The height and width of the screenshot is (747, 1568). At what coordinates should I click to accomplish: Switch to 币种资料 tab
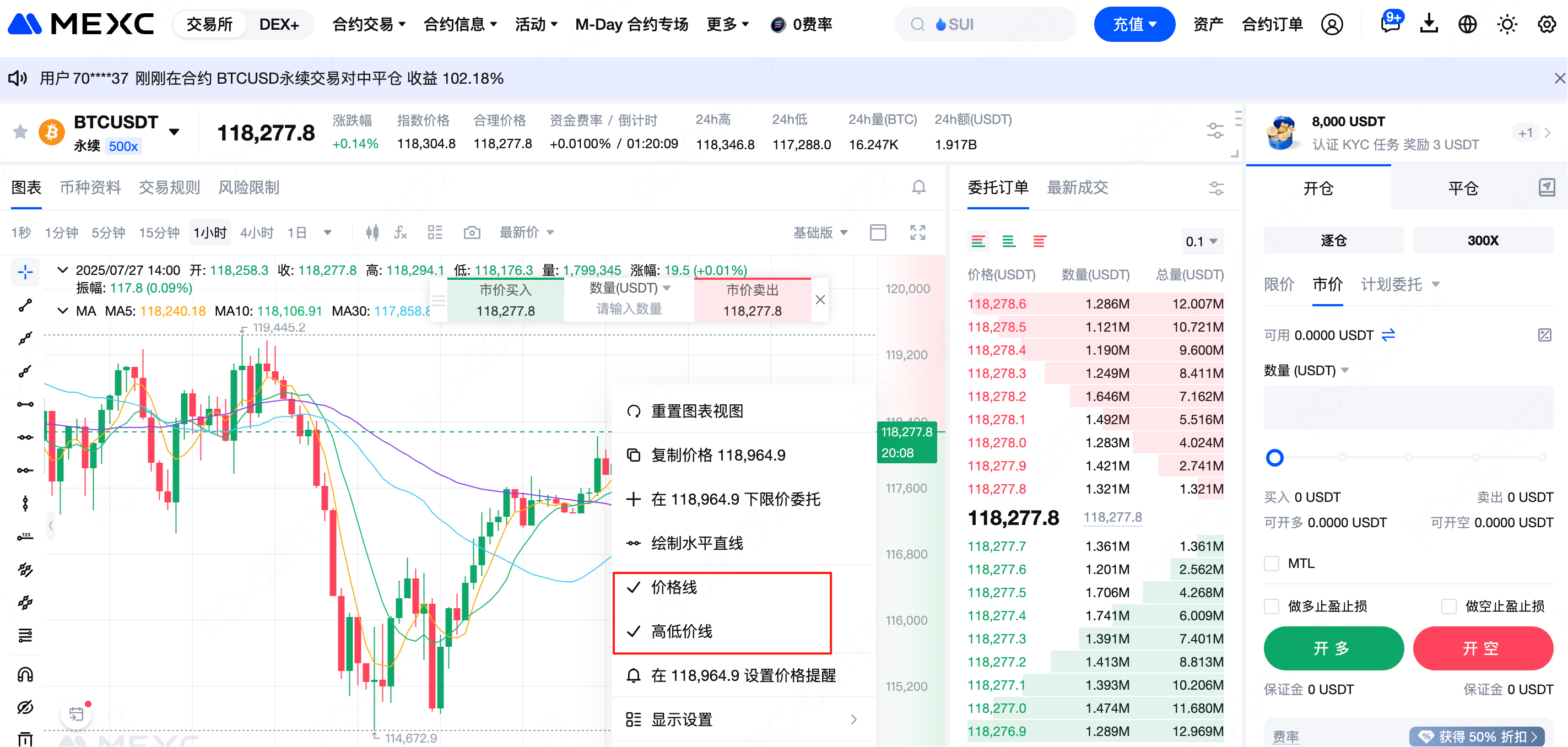point(90,187)
